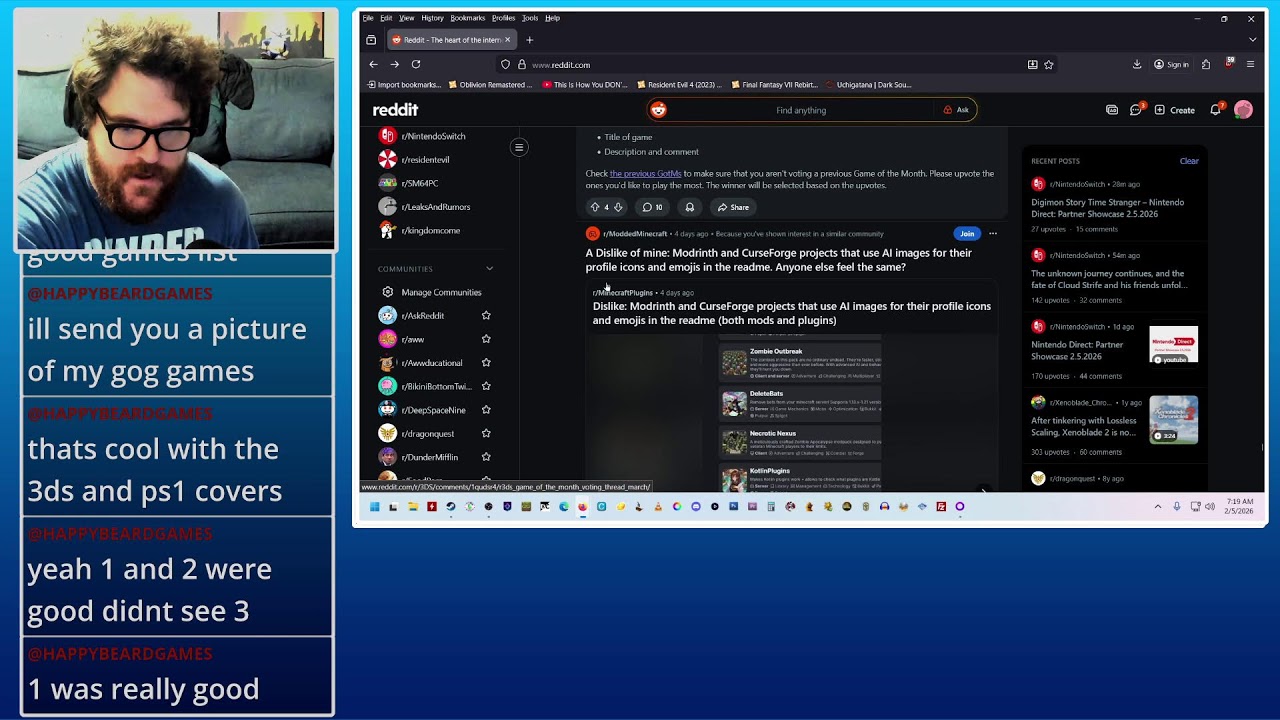Open a new Firefox tab

click(x=530, y=40)
